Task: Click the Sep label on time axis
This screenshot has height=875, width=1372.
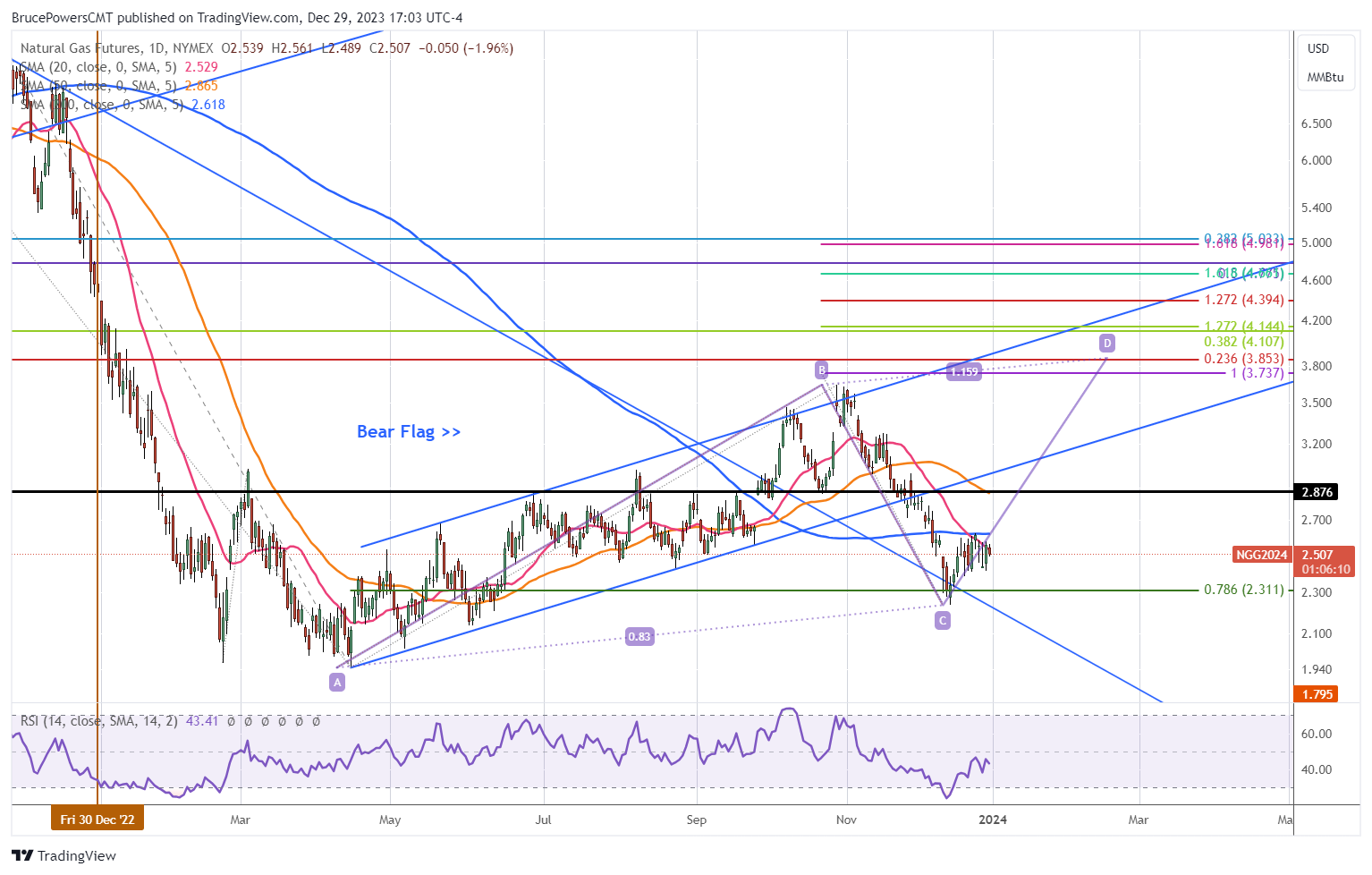Action: tap(697, 820)
